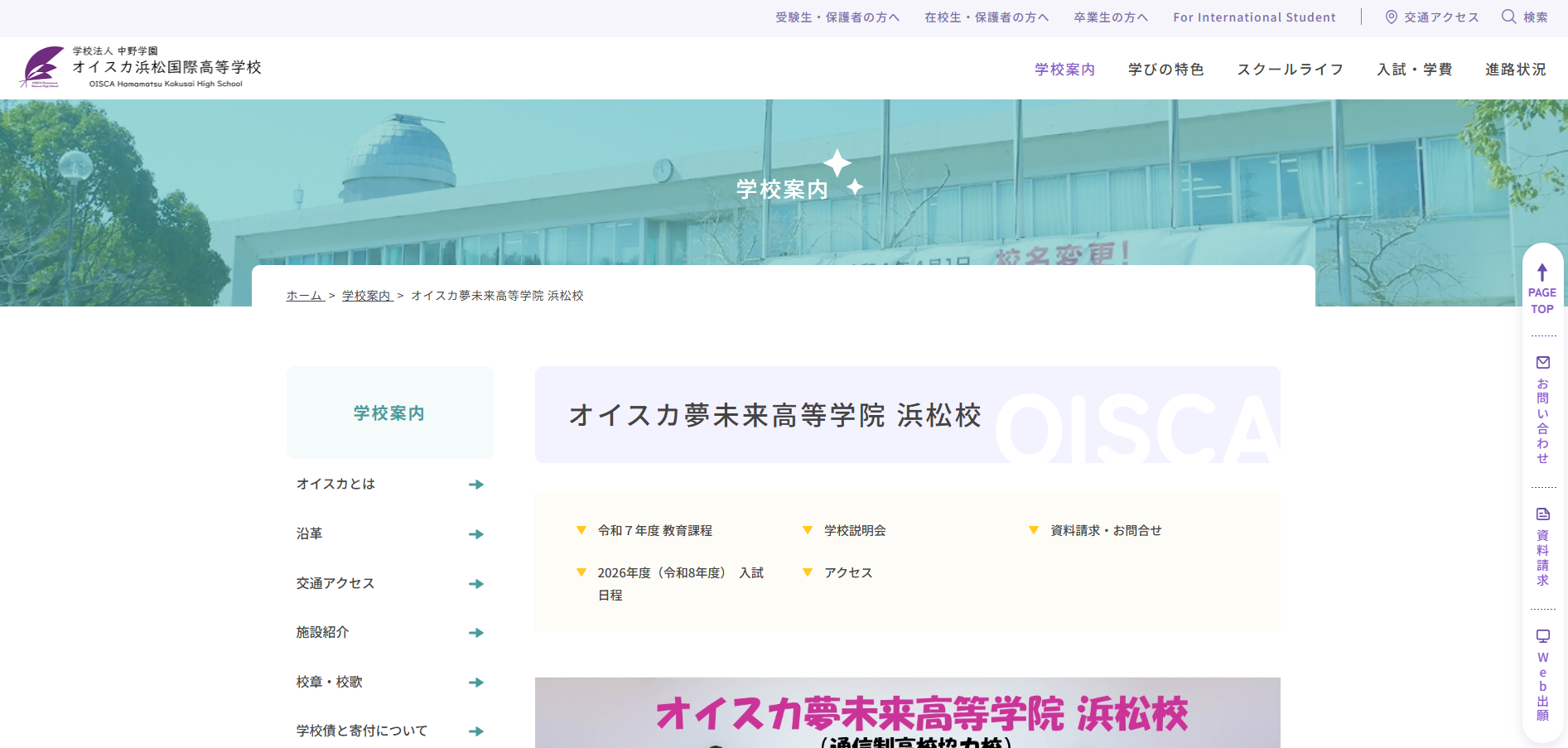Click the ホーム breadcrumb link
Viewport: 1568px width, 748px height.
coord(302,295)
